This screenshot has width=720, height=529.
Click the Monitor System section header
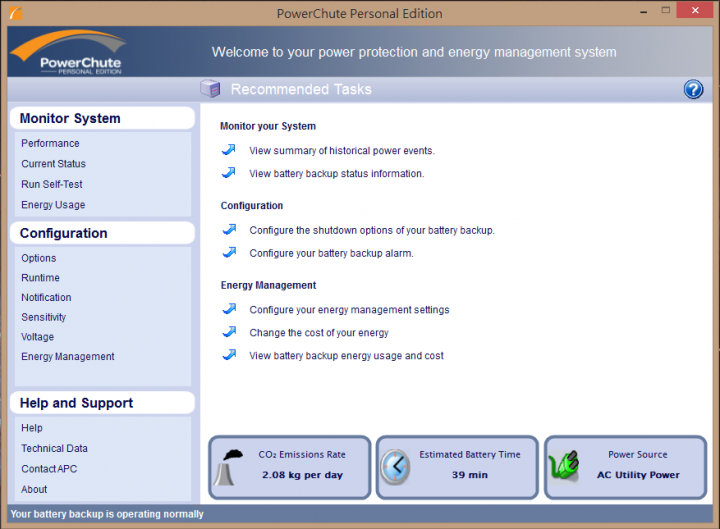point(102,118)
